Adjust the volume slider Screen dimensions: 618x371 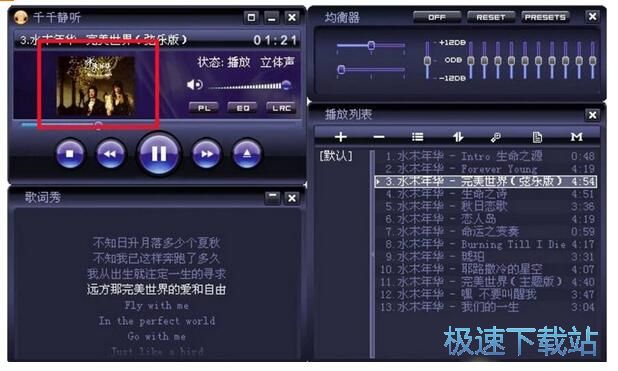(250, 86)
